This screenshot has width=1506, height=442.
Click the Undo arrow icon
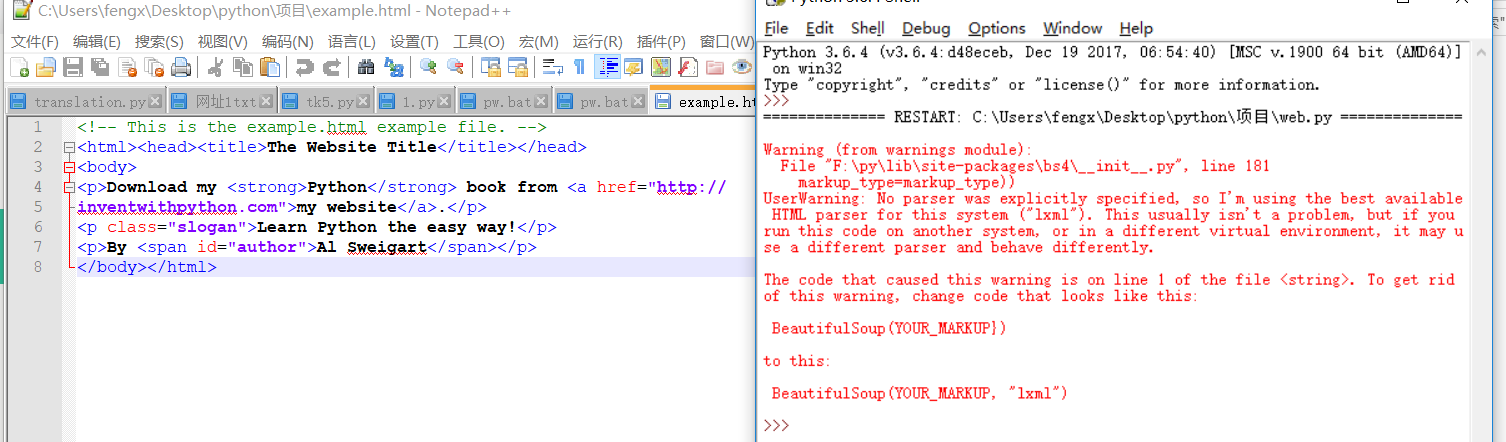[302, 67]
